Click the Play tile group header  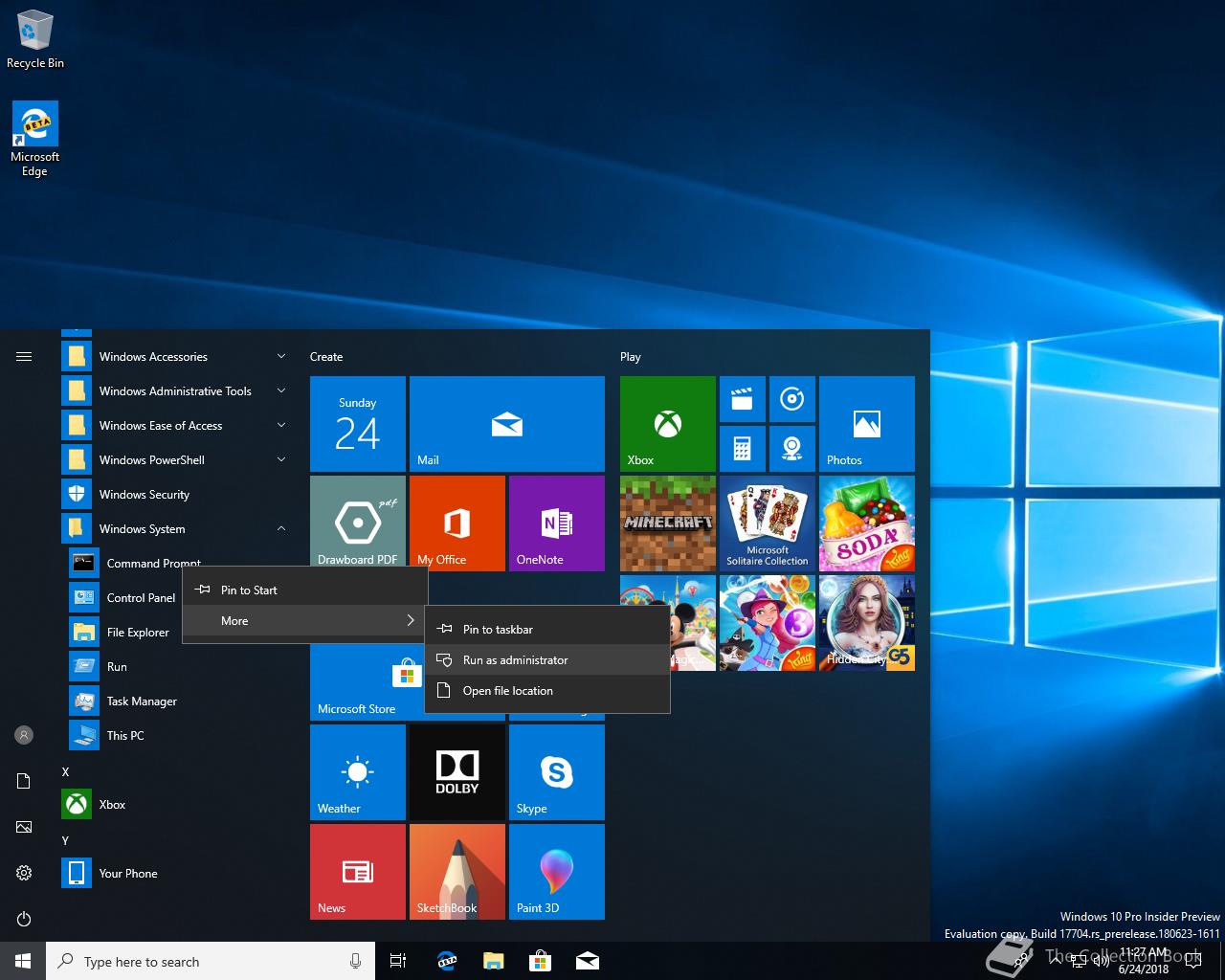(630, 356)
